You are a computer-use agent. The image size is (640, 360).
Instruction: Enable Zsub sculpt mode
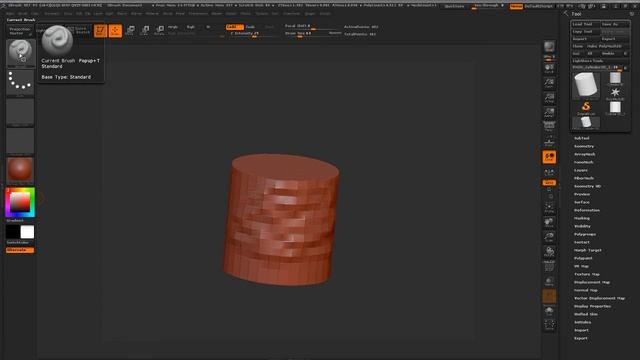pos(250,27)
